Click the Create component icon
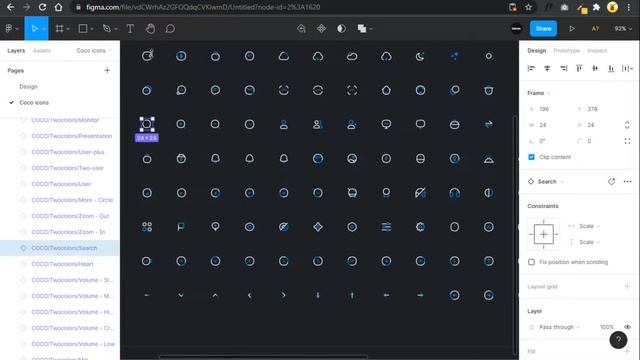This screenshot has height=360, width=640. click(321, 29)
